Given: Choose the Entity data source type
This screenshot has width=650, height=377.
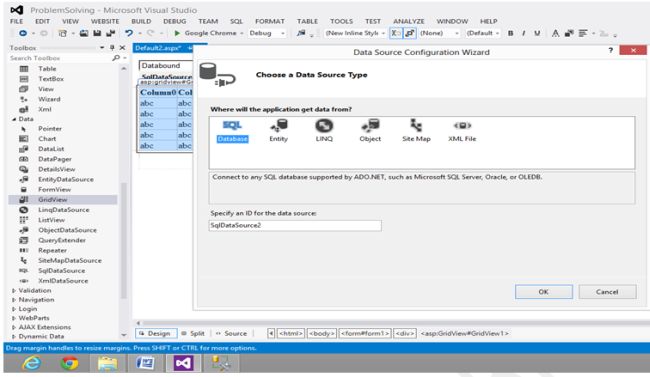Looking at the screenshot, I should tap(279, 131).
